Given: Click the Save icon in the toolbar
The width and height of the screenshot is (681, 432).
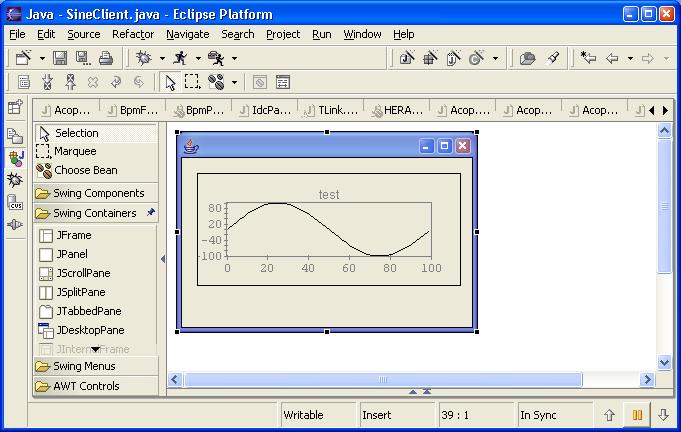Looking at the screenshot, I should pos(60,58).
